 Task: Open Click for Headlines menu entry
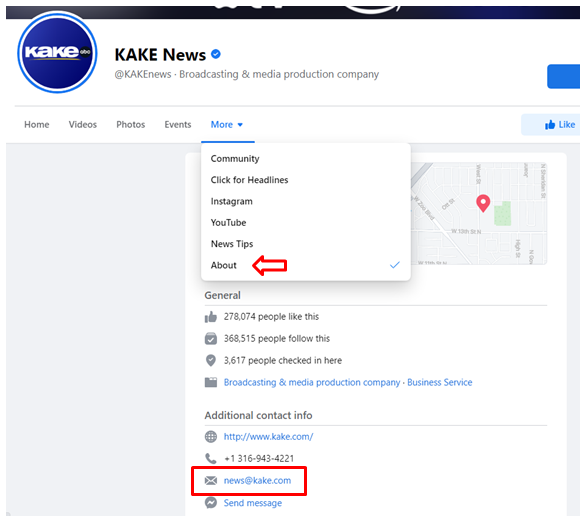click(x=249, y=180)
